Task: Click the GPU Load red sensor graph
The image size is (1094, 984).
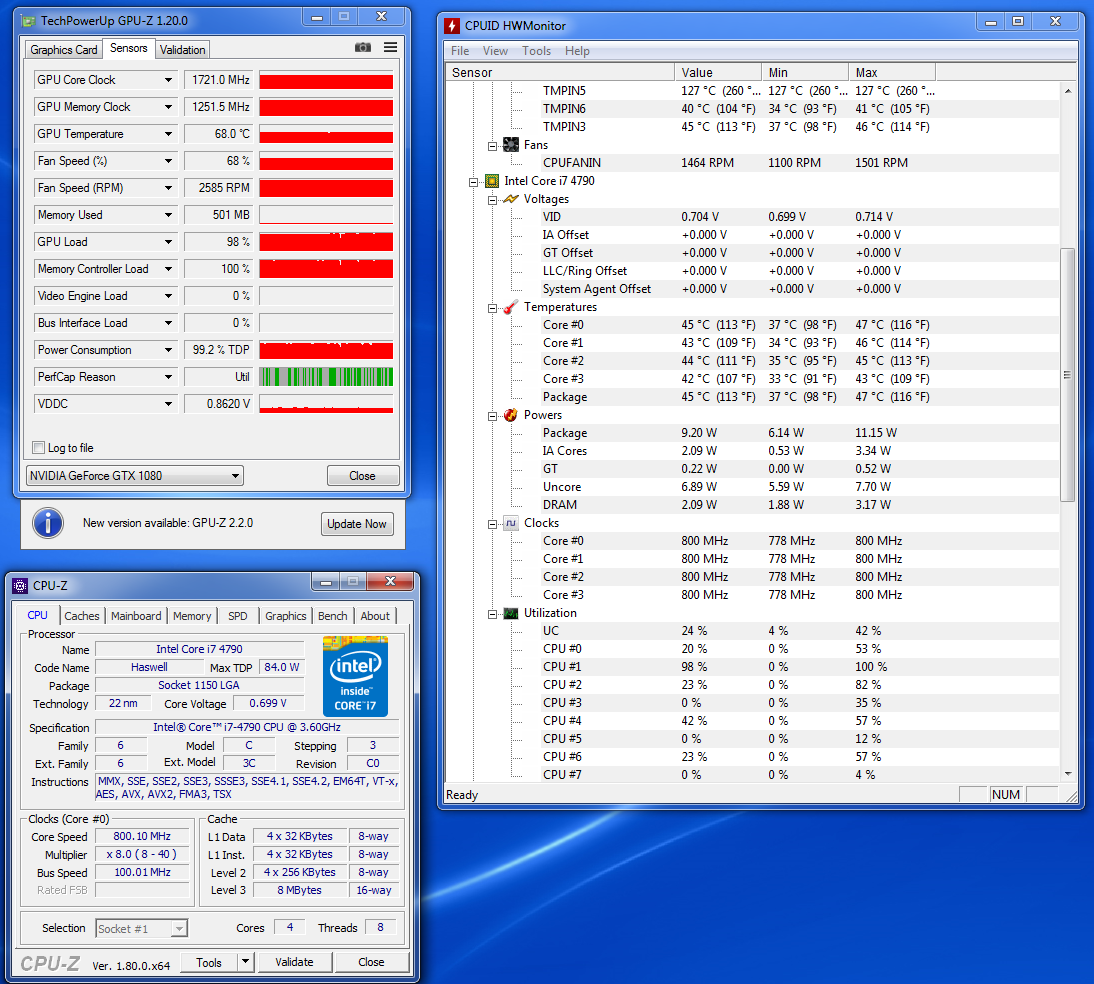Action: point(326,242)
